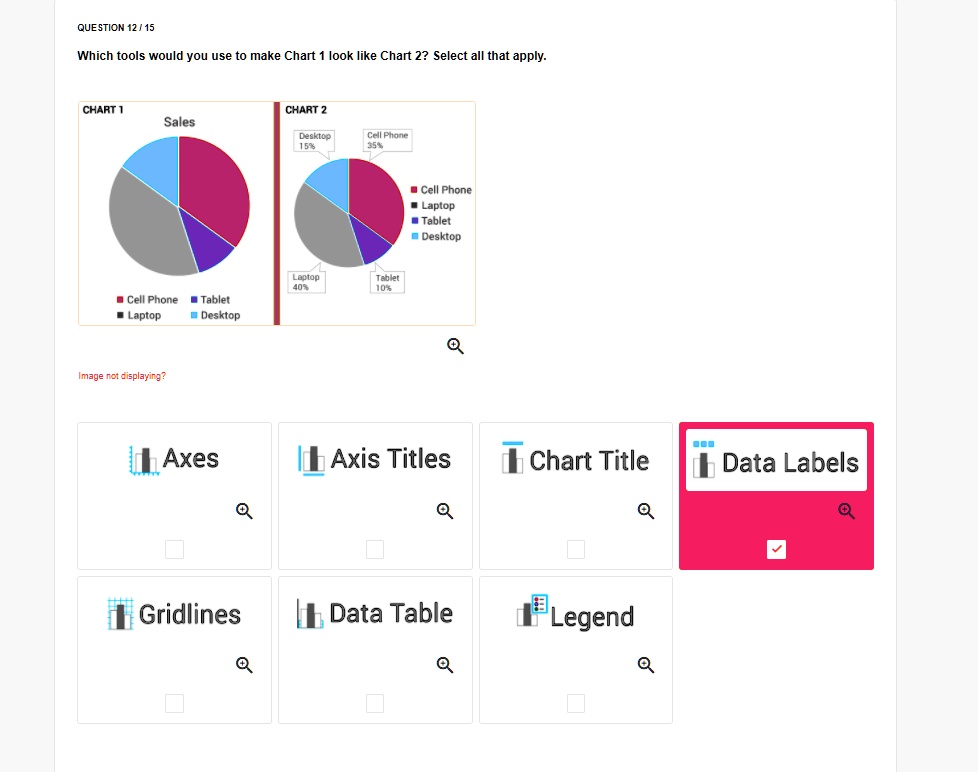Click the Chart 2 pie chart preview
Screen dimensions: 978x772
tap(378, 213)
